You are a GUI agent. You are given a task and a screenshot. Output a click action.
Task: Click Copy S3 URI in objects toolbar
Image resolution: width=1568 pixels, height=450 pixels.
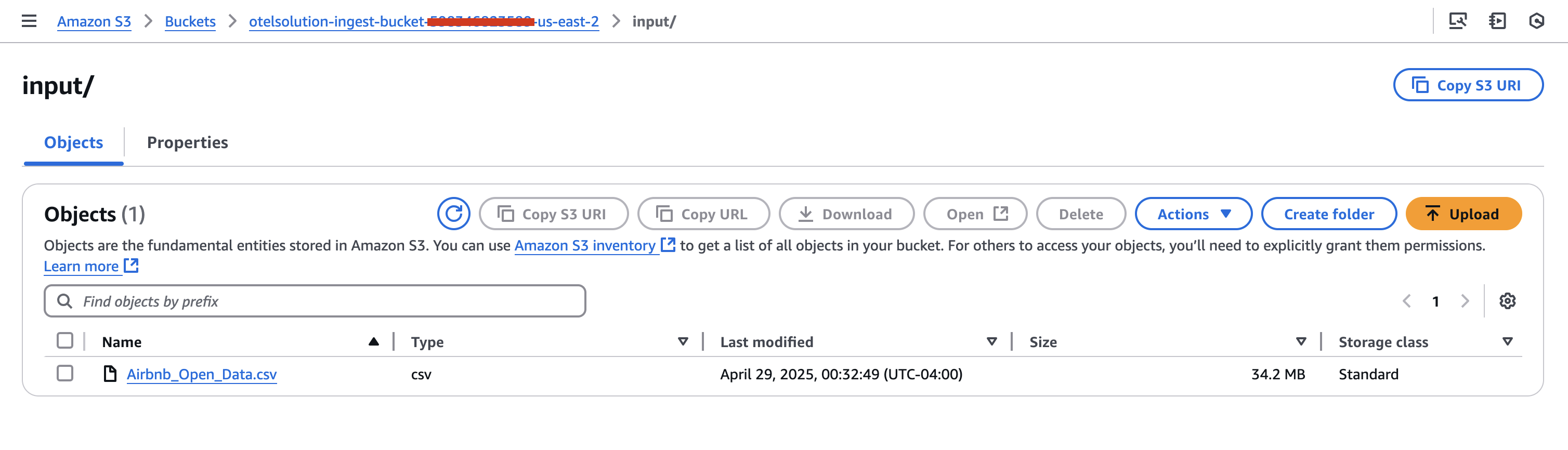[553, 214]
